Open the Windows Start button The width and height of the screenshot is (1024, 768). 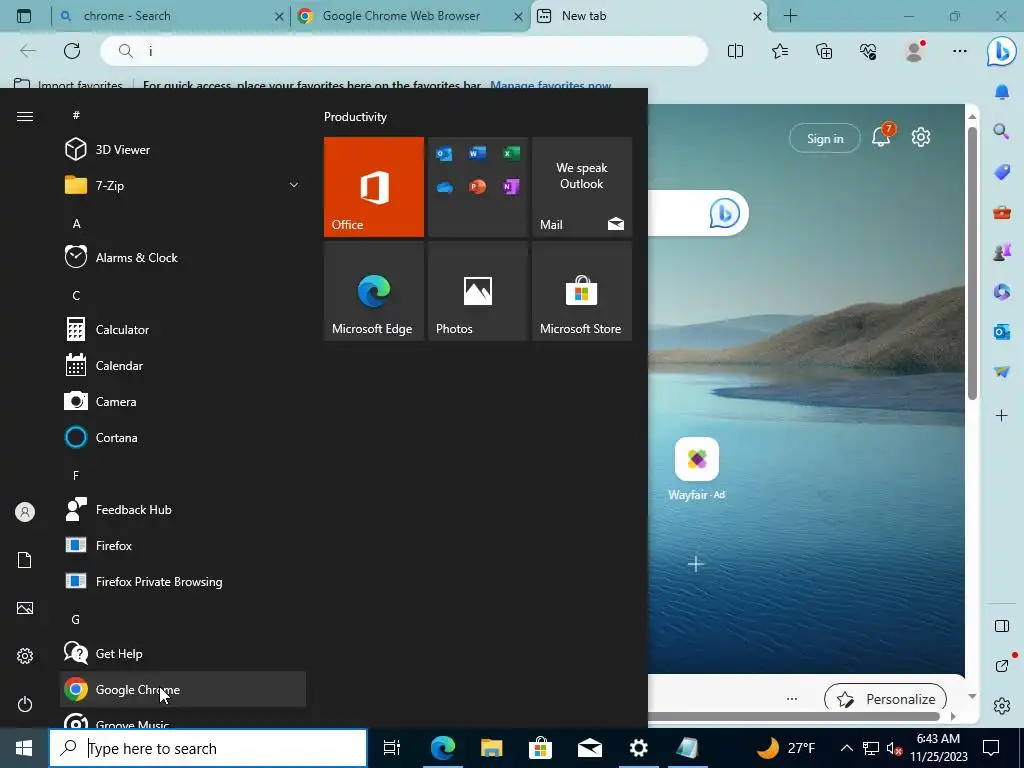(x=24, y=748)
